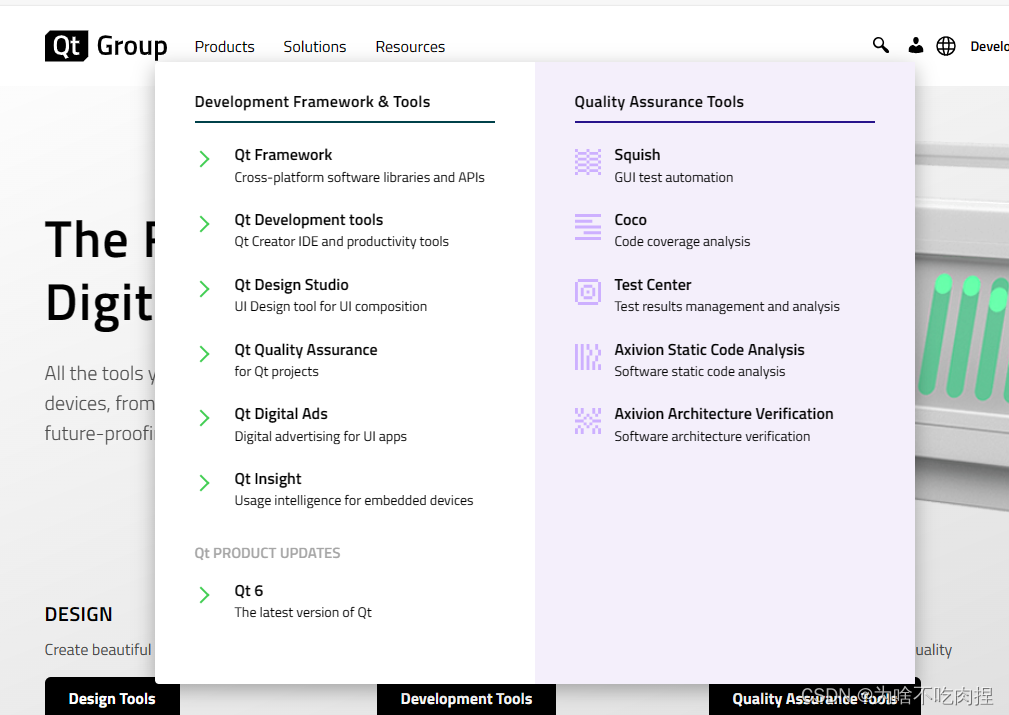Click 'Qt PRODUCT UPDATES' label
This screenshot has width=1009, height=715.
[267, 553]
